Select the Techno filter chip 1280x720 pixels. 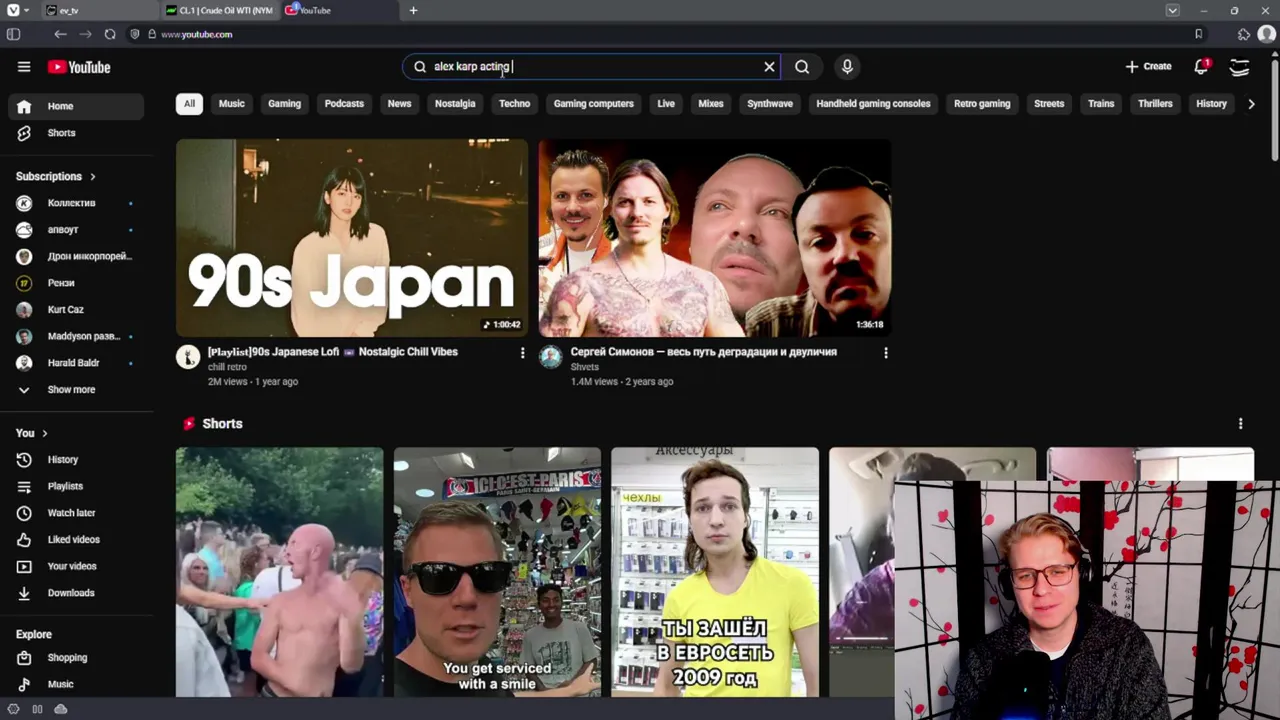pos(514,104)
